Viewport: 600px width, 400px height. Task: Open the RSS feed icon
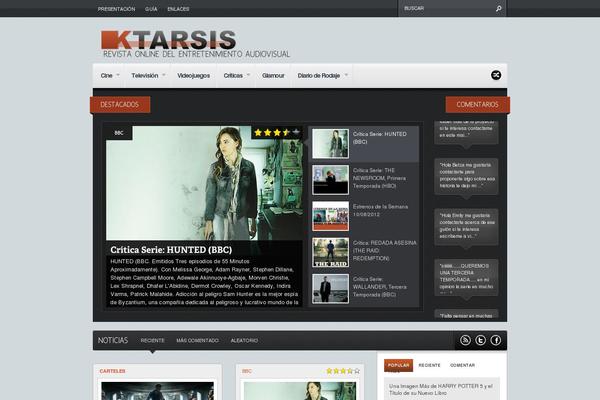[465, 340]
